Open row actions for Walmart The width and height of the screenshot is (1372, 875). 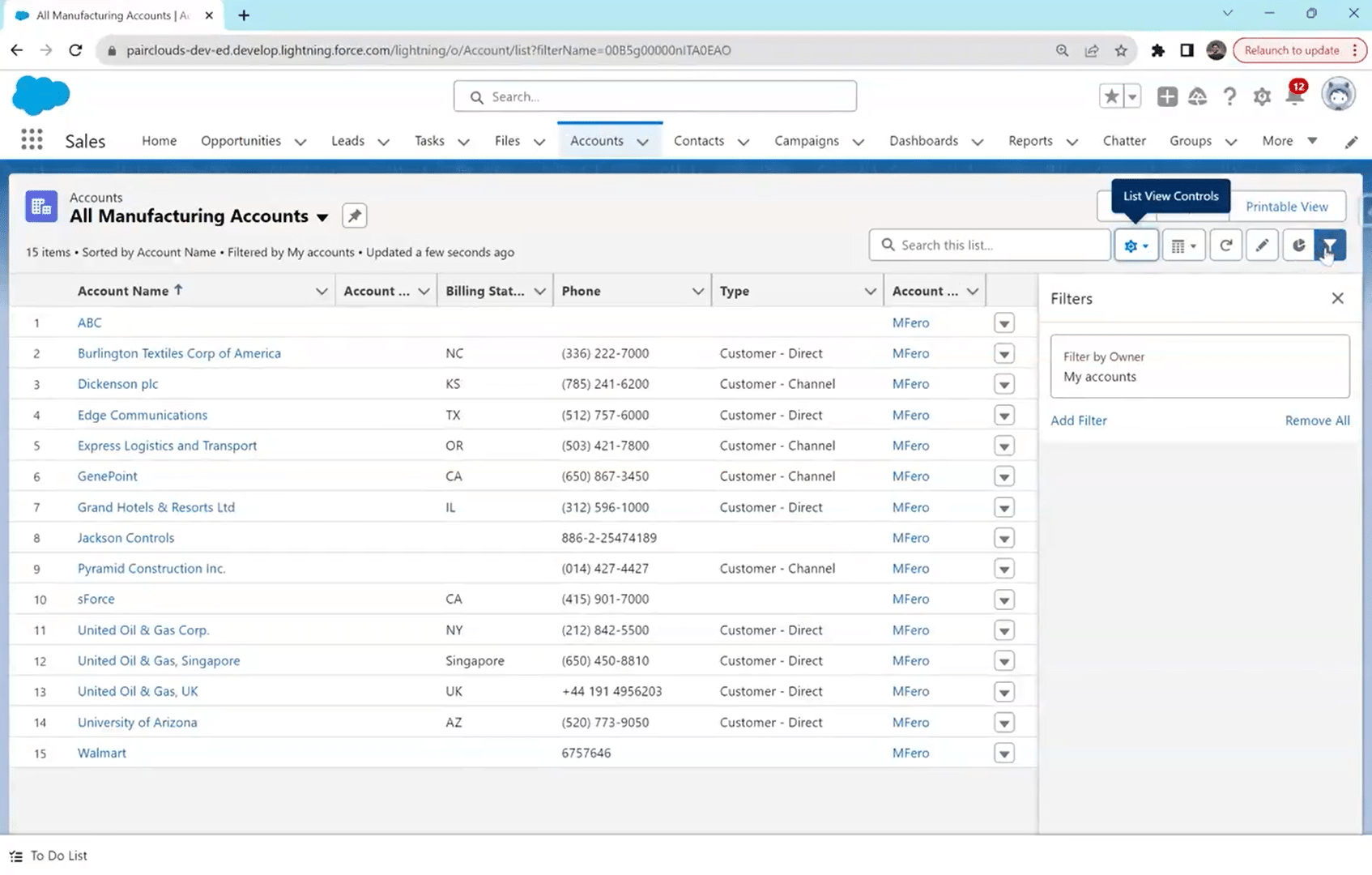point(1004,753)
